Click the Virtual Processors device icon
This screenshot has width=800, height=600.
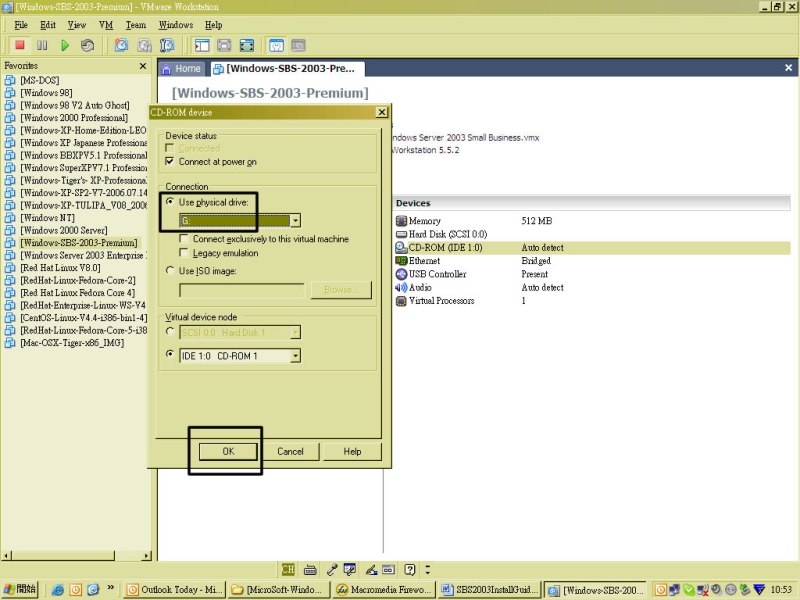(402, 301)
